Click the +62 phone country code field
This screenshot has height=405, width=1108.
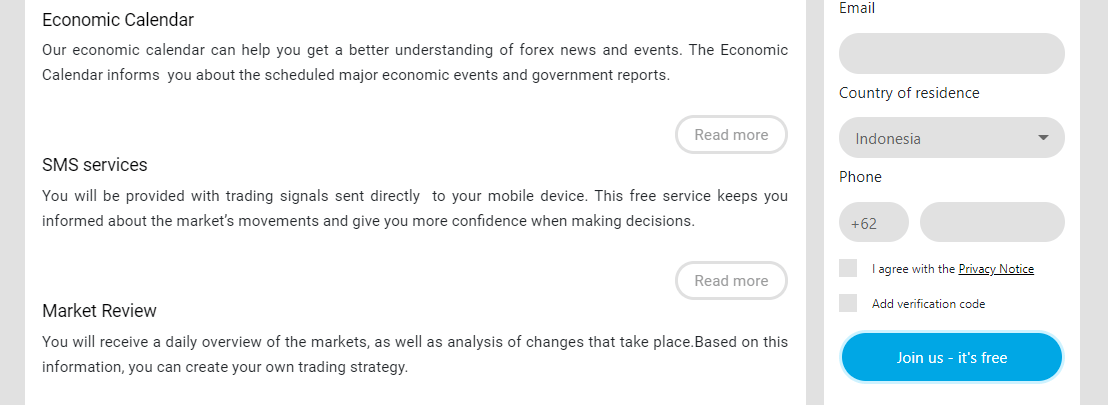tap(873, 223)
